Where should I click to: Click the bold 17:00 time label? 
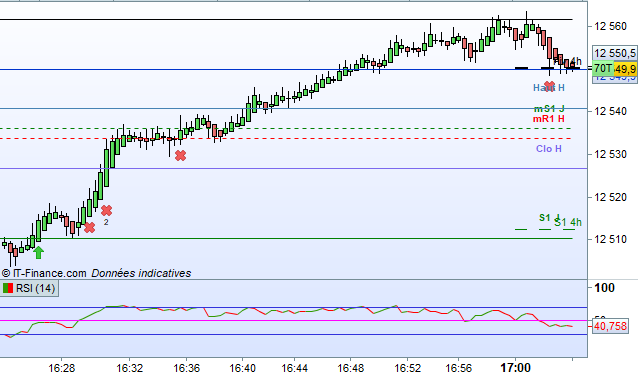coord(515,368)
